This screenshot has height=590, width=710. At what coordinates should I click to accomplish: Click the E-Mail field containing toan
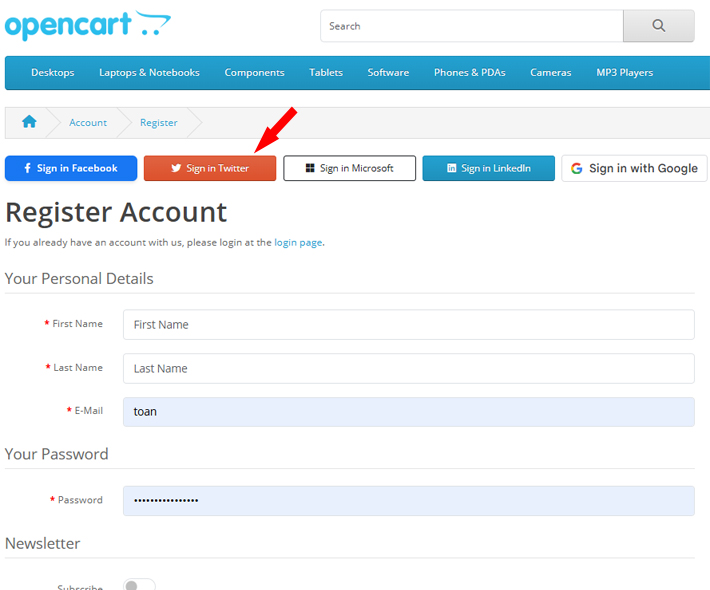408,412
